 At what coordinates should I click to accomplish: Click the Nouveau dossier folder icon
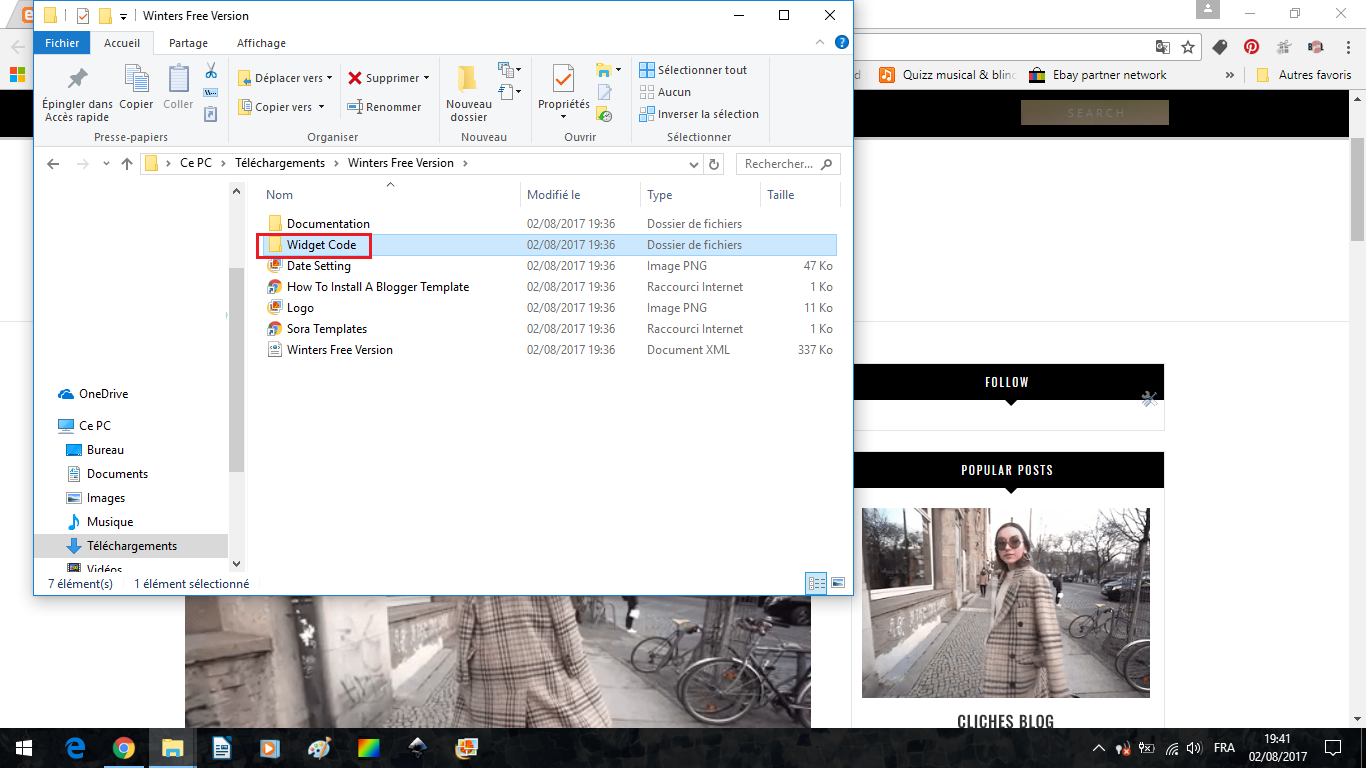468,80
